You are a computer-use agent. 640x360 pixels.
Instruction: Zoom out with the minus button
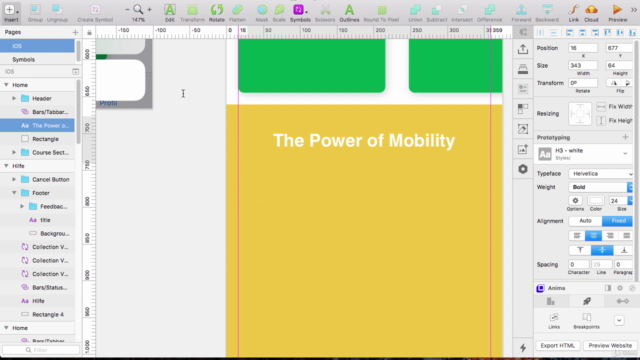[x=127, y=9]
